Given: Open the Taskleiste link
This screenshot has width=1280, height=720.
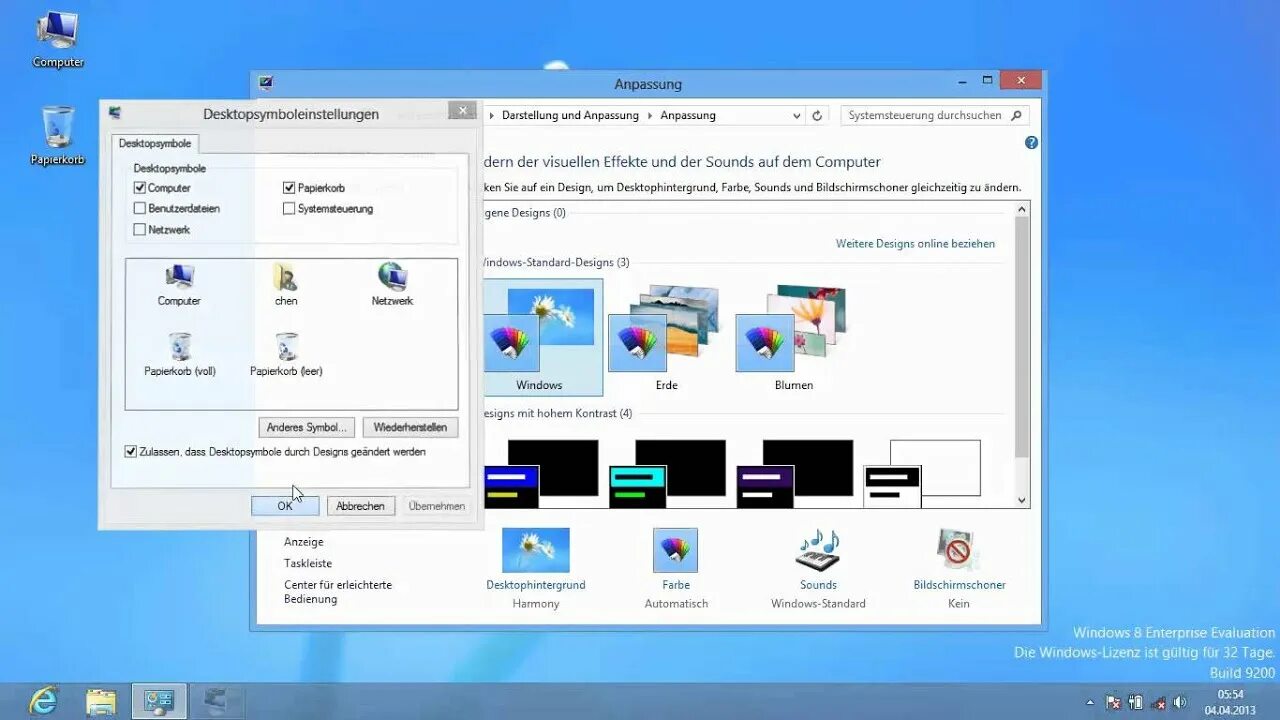Looking at the screenshot, I should pos(308,564).
